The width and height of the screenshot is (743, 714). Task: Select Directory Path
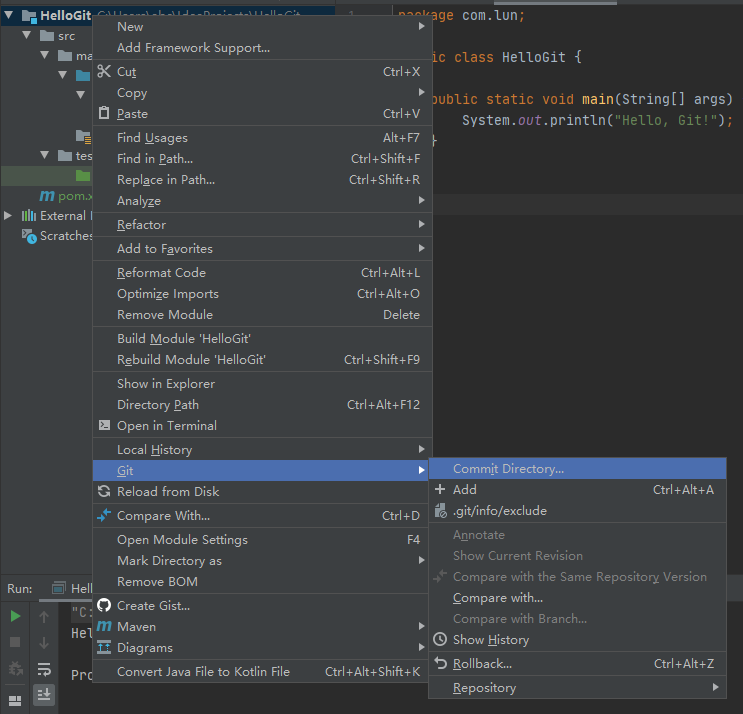(x=262, y=405)
